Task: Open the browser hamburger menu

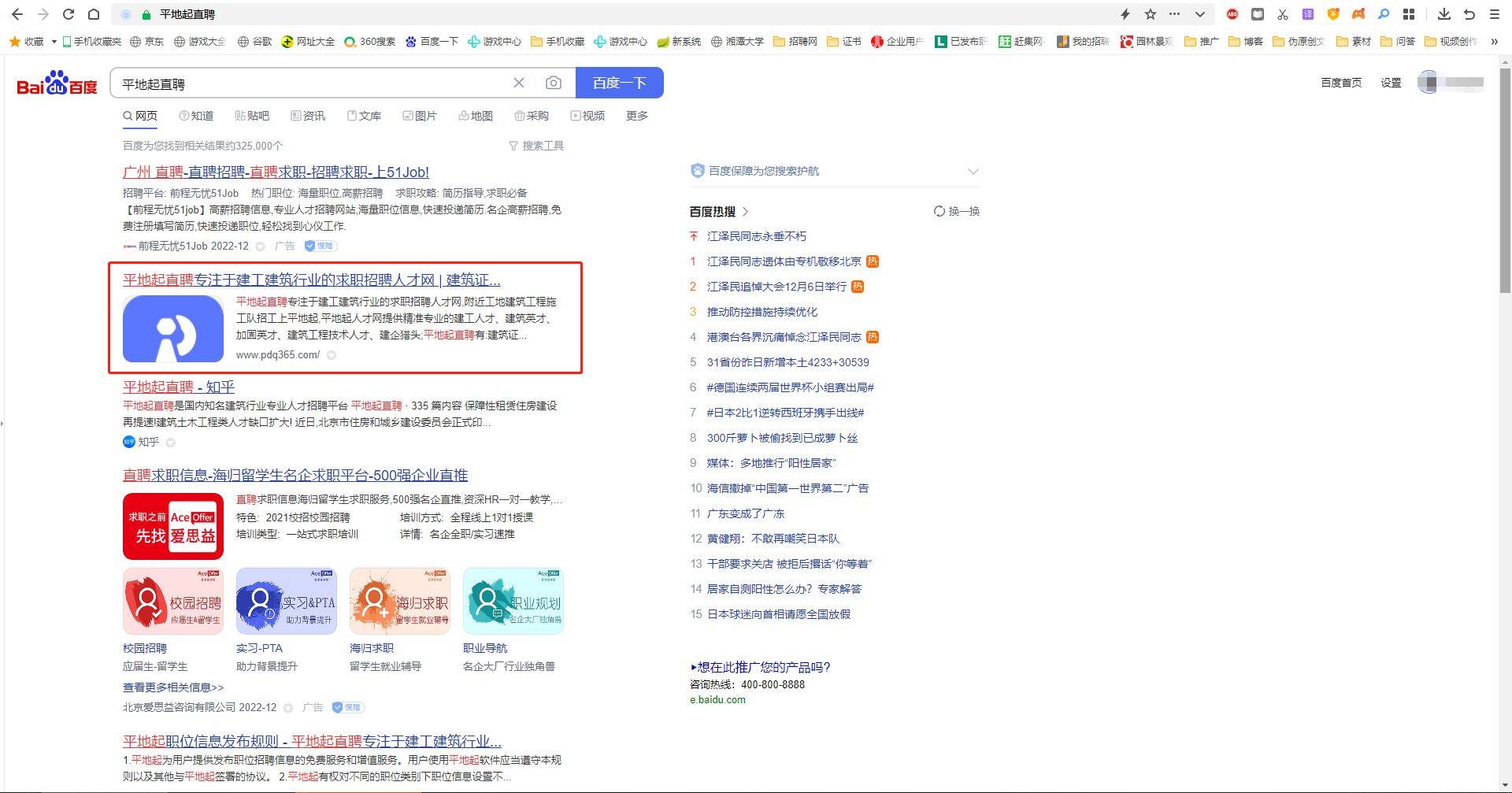Action: [x=1495, y=14]
